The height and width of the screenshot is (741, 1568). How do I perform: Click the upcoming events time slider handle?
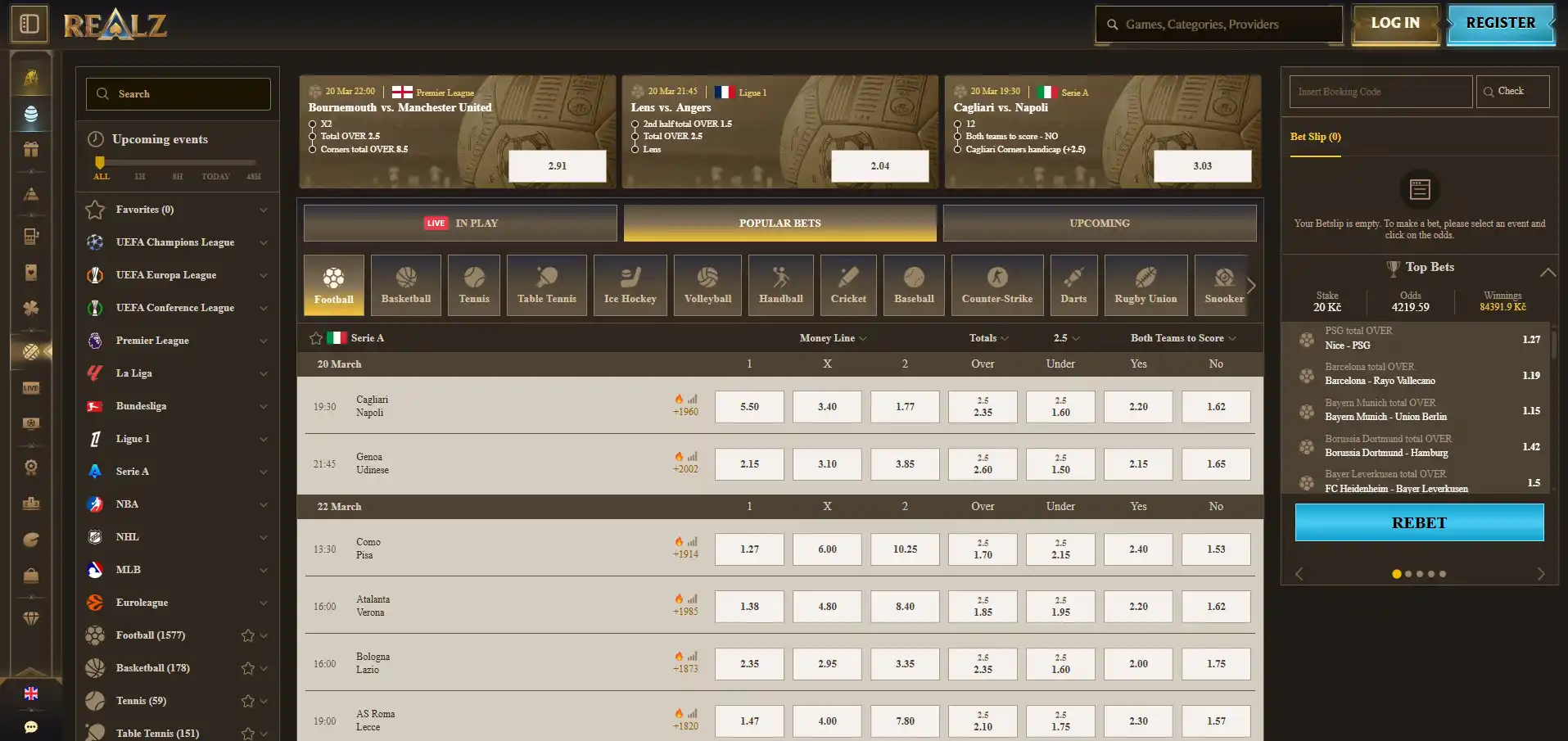pos(100,162)
